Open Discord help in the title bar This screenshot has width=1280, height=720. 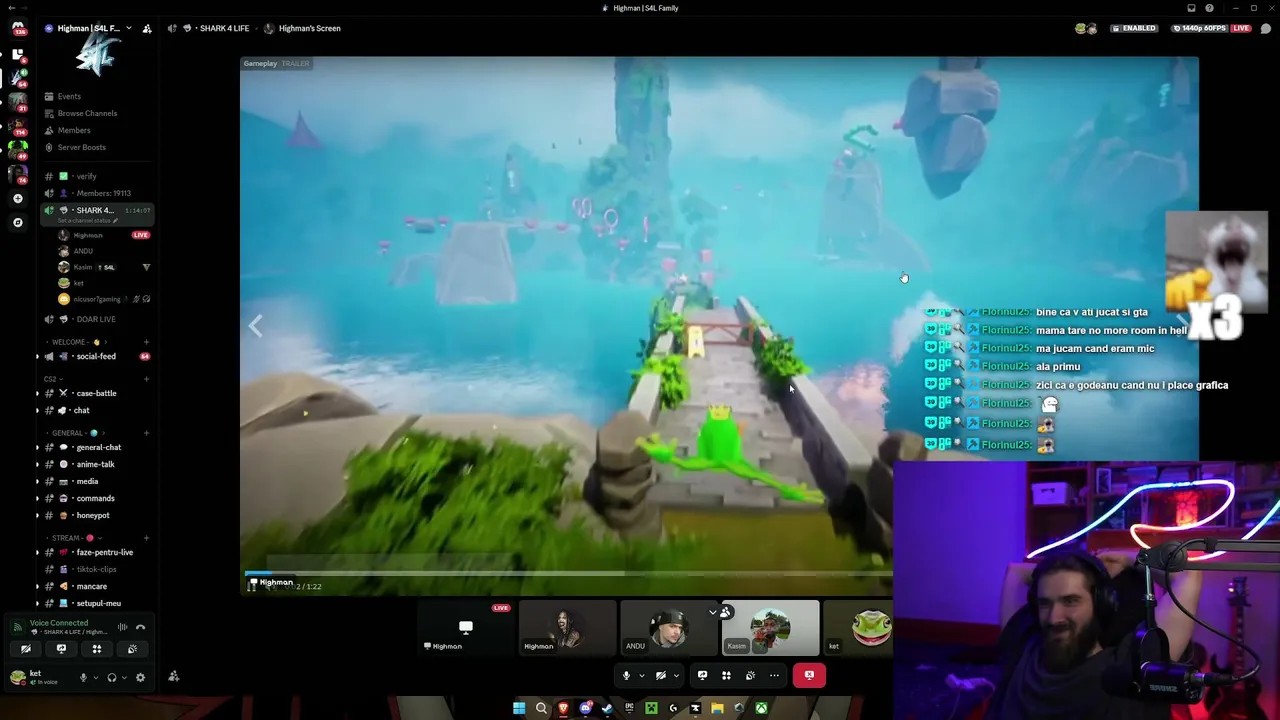(x=1209, y=8)
